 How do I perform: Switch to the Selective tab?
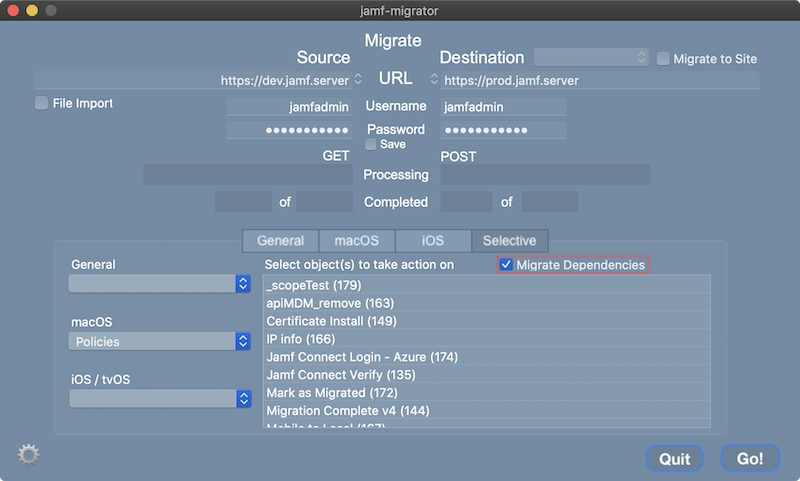click(x=510, y=241)
